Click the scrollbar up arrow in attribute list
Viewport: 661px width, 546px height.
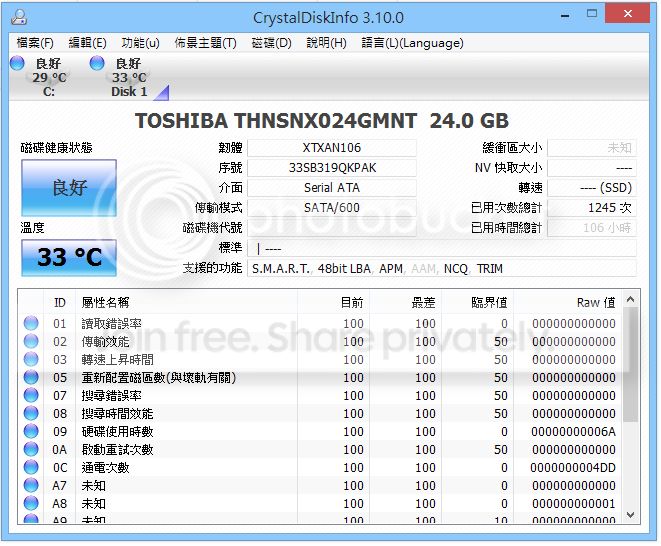(630, 299)
